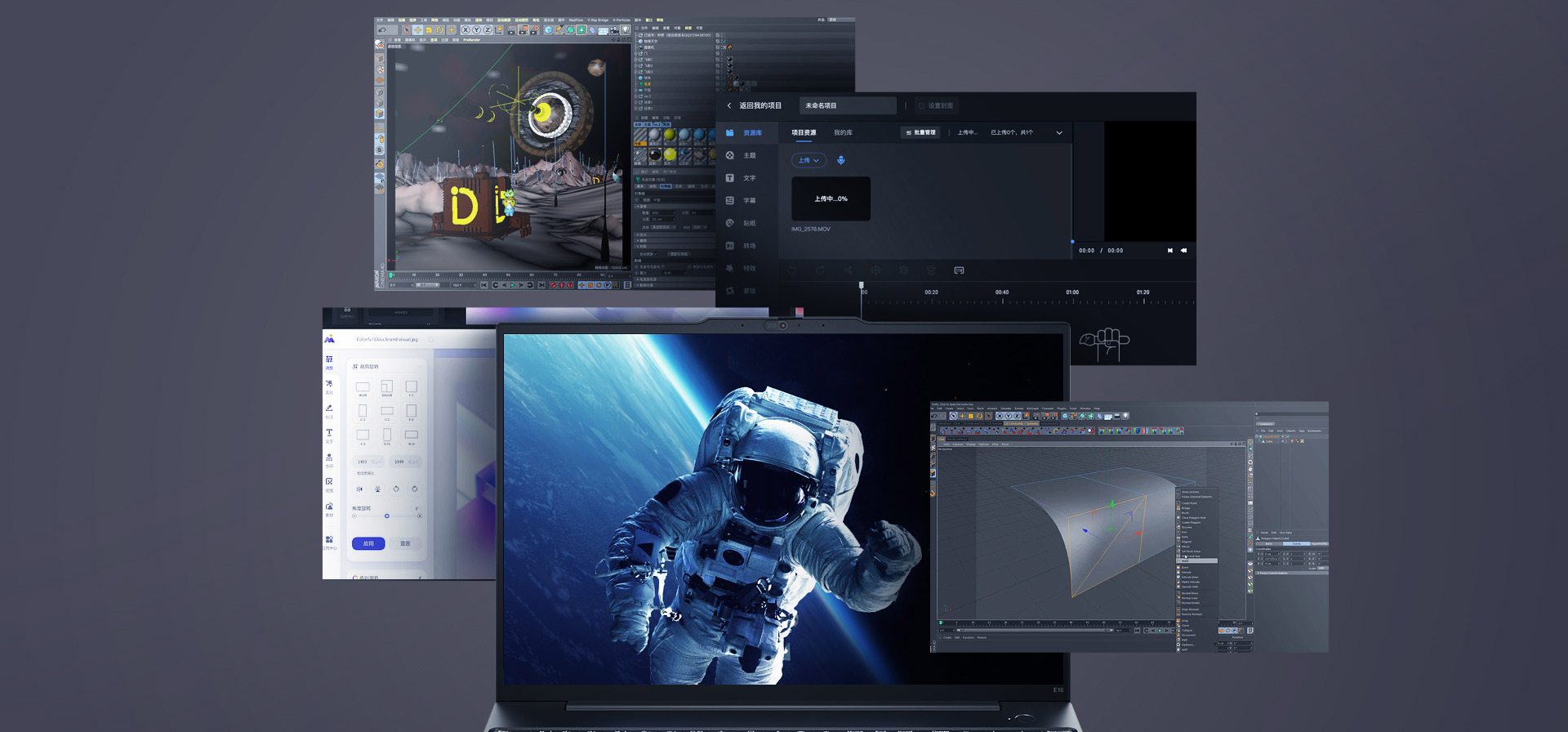Screen dimensions: 1568x732
Task: Click the Cube primitive icon in Cinema 4D
Action: point(548,30)
